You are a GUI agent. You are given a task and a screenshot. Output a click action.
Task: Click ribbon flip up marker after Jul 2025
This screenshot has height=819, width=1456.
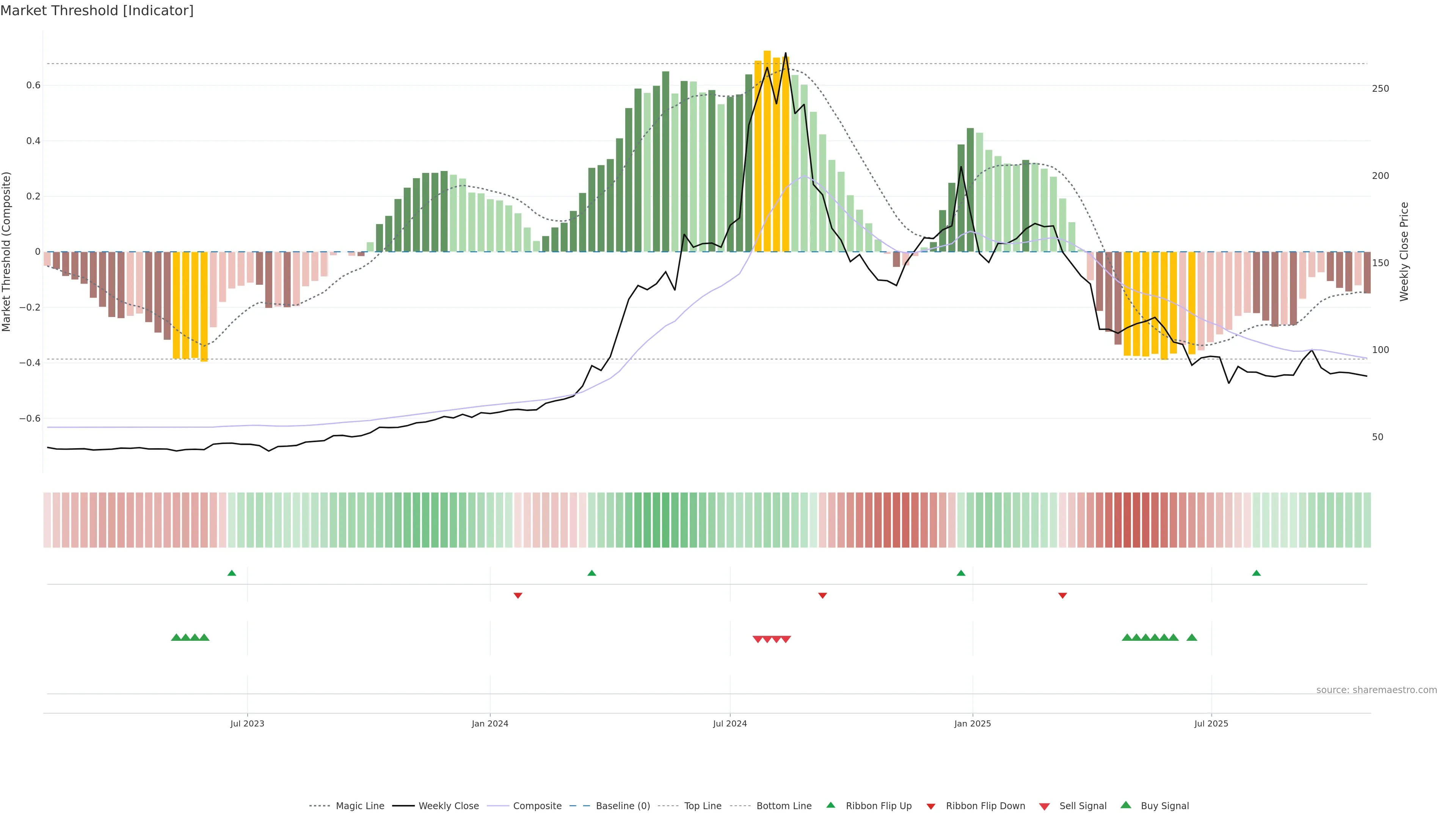click(x=1257, y=573)
